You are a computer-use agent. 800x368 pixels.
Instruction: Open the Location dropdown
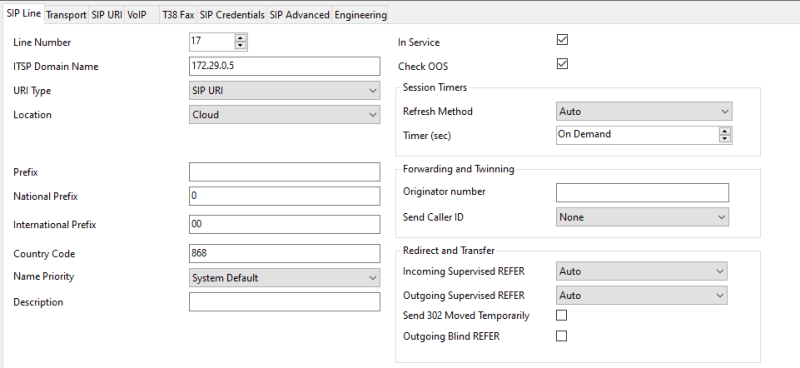click(285, 114)
